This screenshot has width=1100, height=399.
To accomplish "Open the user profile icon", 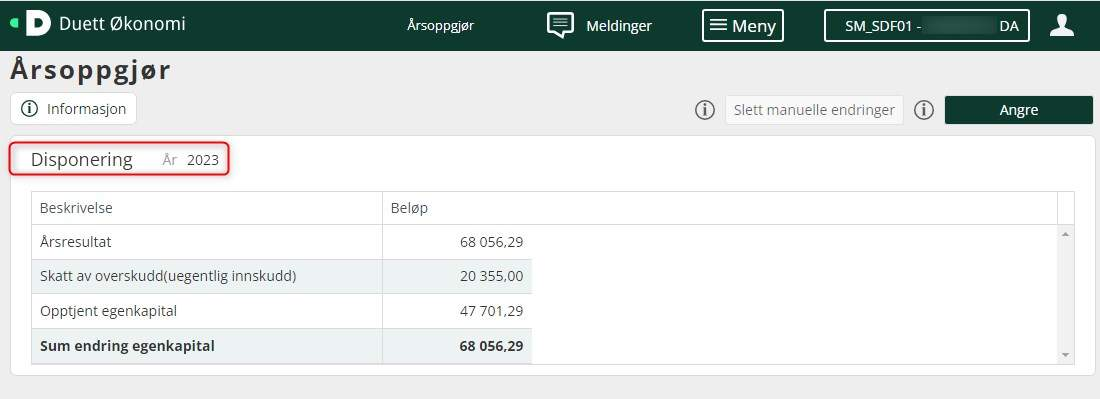I will (x=1061, y=25).
